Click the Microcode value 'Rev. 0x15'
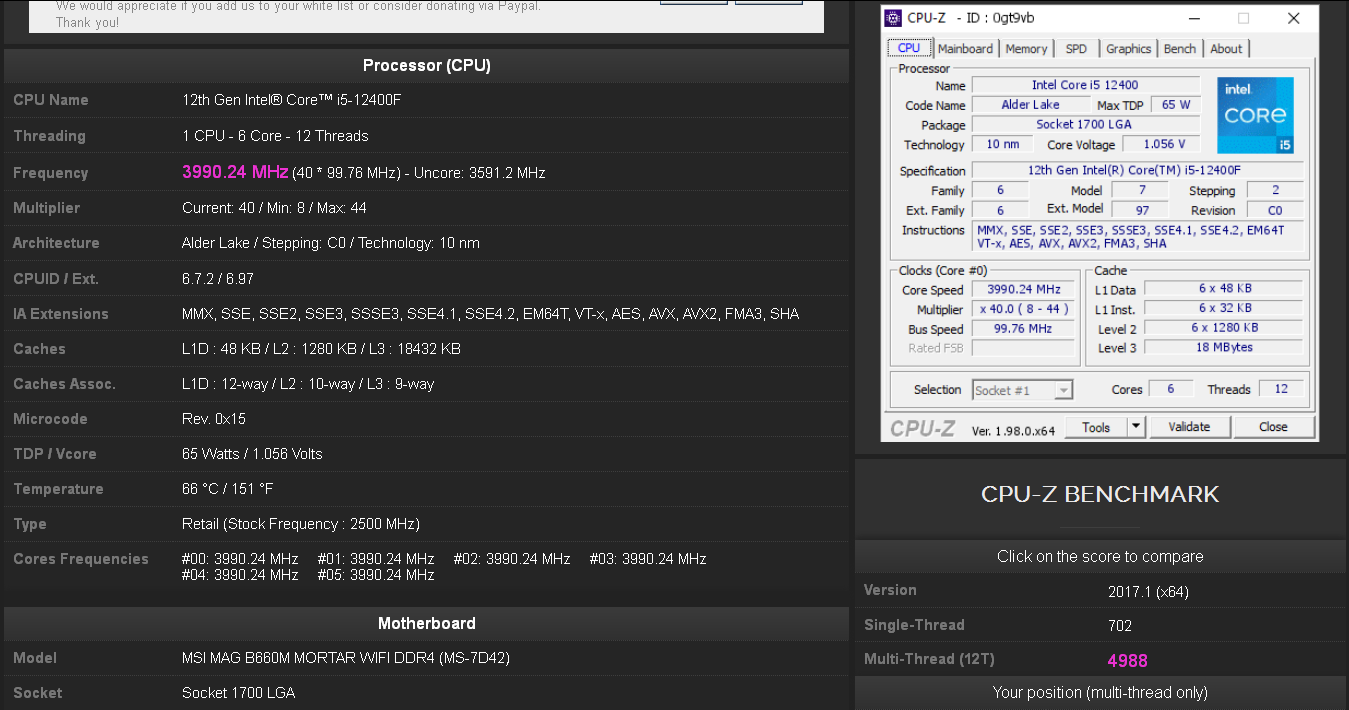Image resolution: width=1349 pixels, height=710 pixels. pos(213,419)
